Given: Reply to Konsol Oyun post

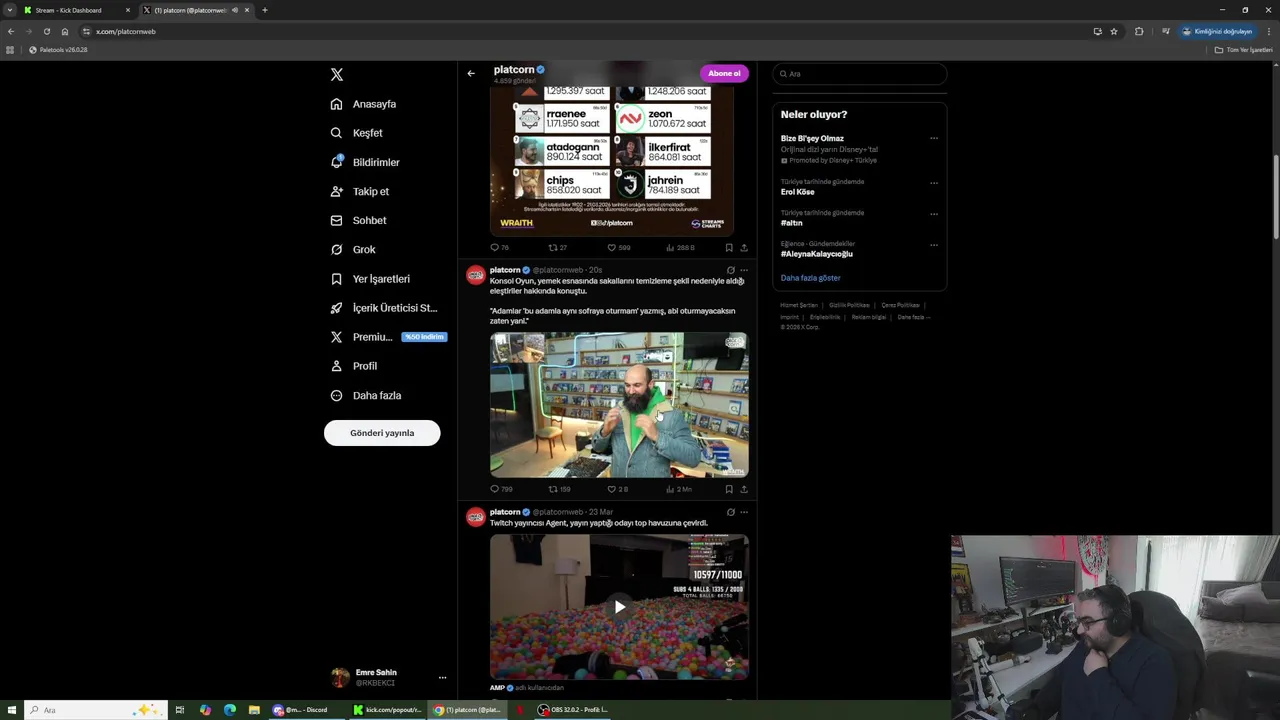Looking at the screenshot, I should pos(494,489).
